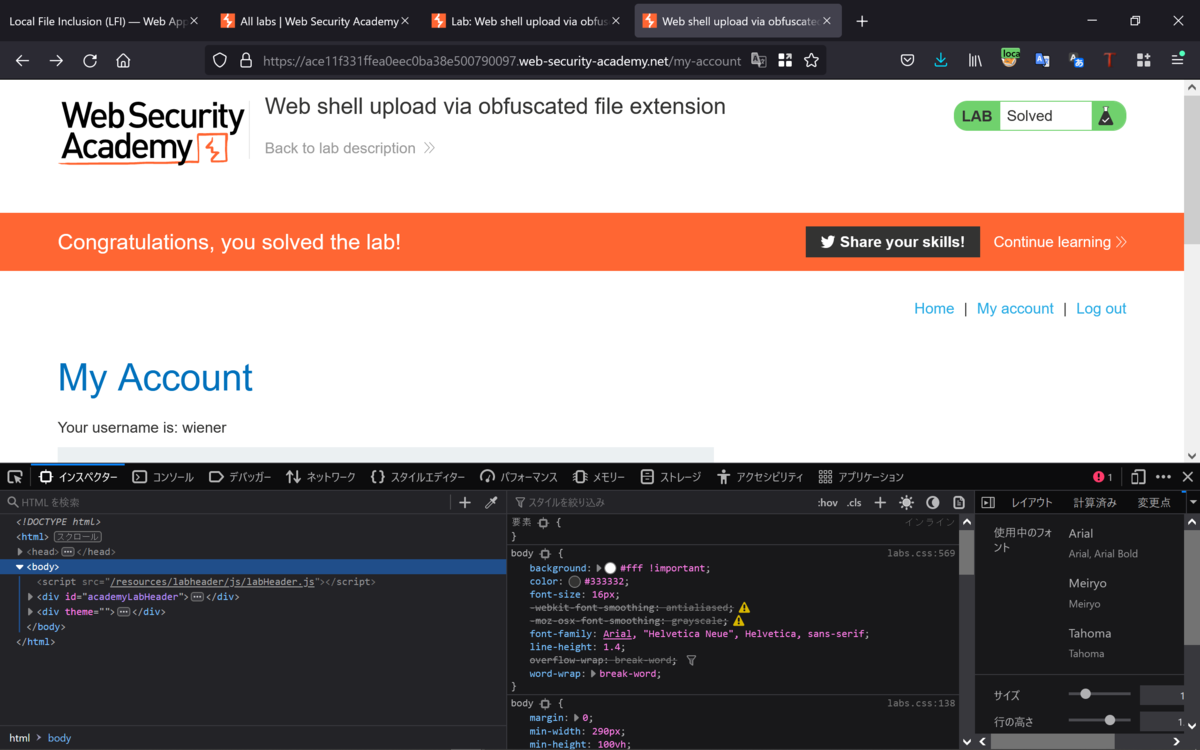Open the Log out link
The image size is (1200, 750).
1101,309
